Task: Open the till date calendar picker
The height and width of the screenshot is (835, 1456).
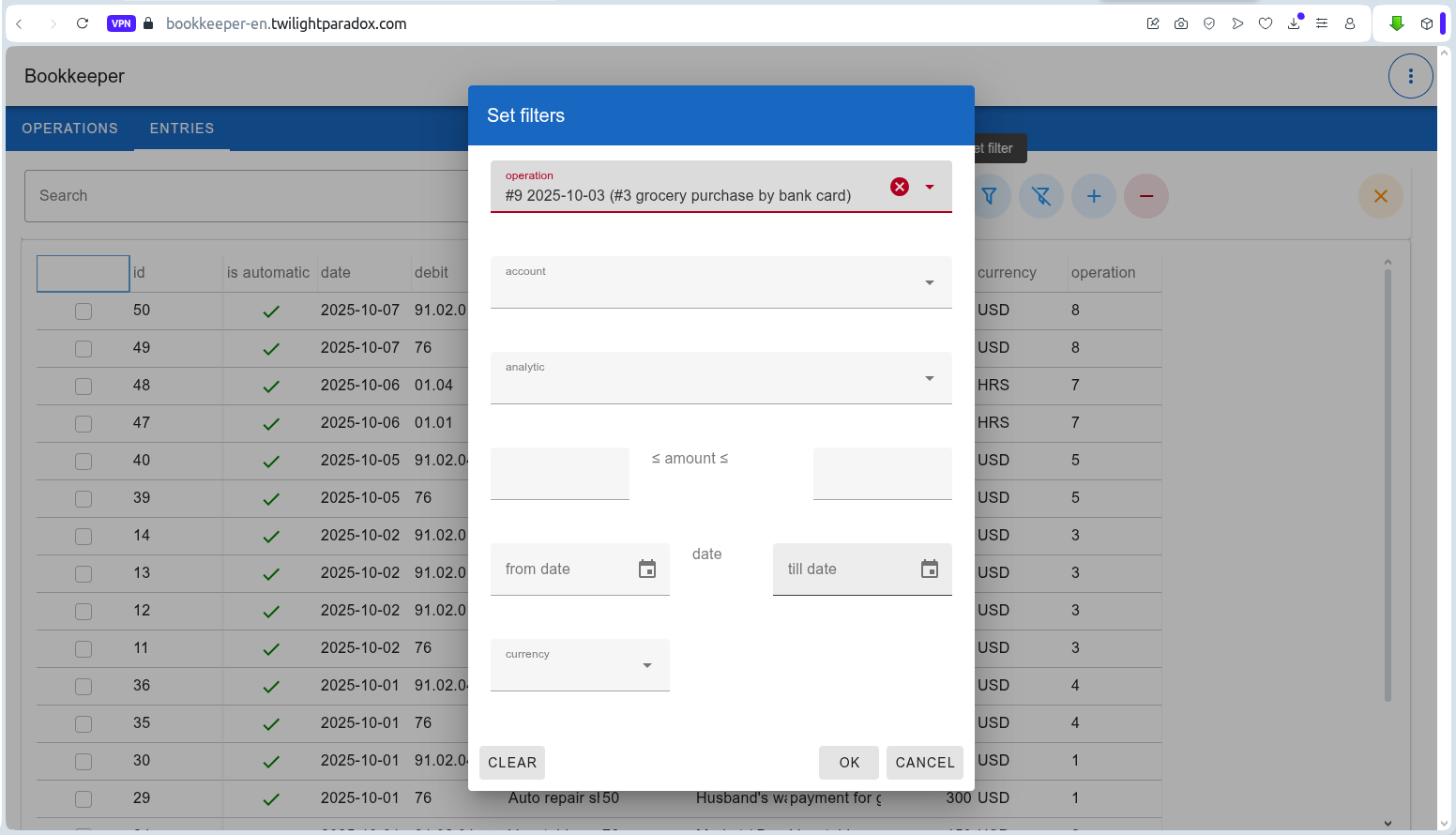Action: (929, 569)
